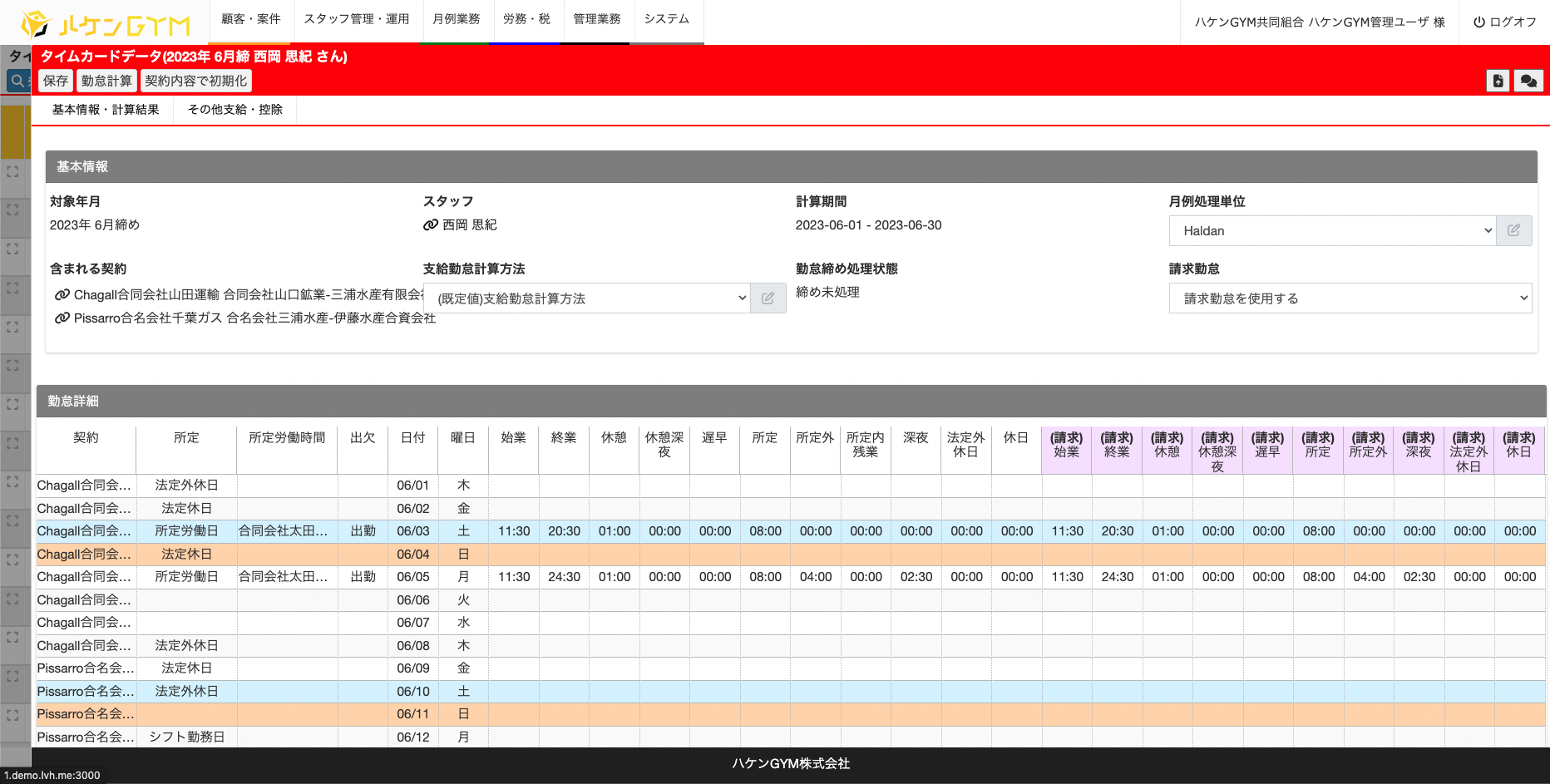Click 法定外休日 cell on 06/08 row
This screenshot has width=1550, height=784.
tap(186, 646)
